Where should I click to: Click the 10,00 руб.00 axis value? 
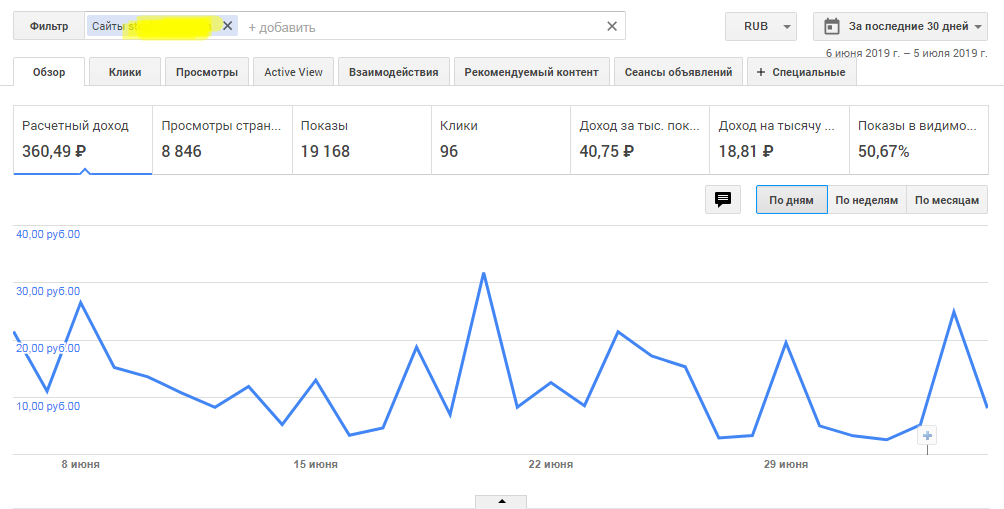pyautogui.click(x=48, y=406)
